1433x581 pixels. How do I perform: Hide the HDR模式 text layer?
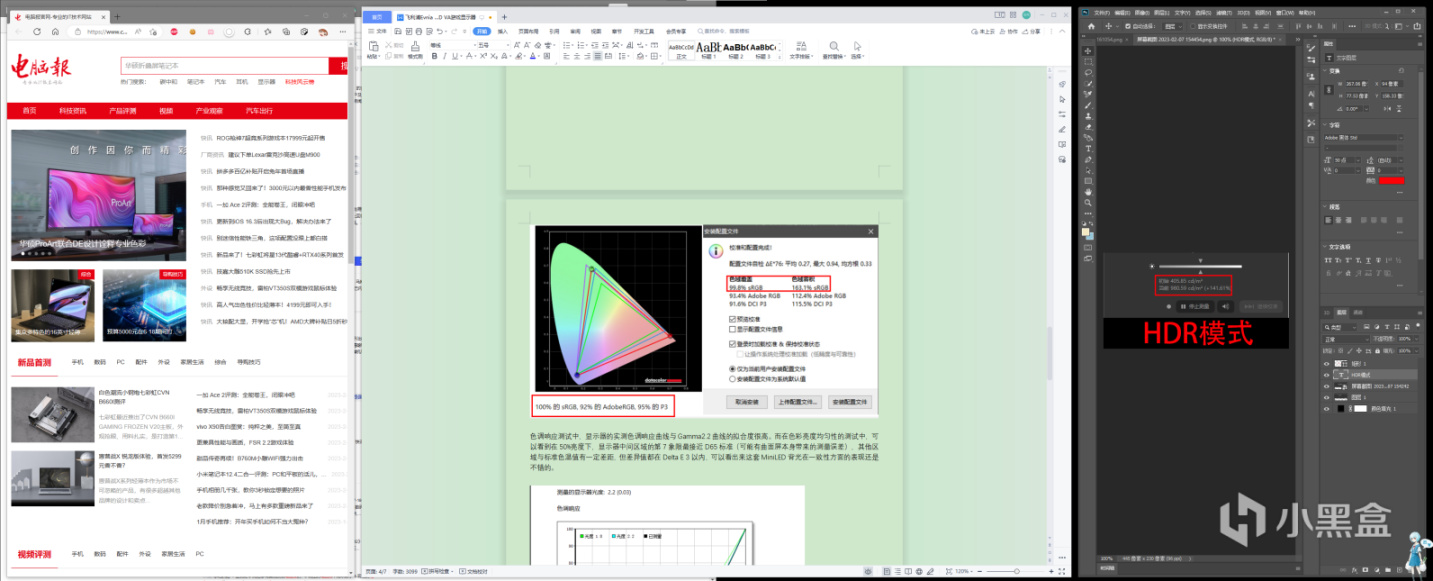(x=1327, y=375)
